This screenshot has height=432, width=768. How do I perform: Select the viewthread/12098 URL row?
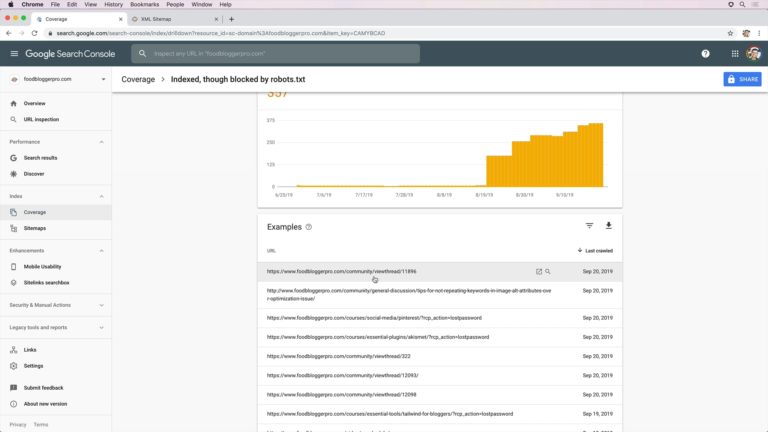point(440,395)
